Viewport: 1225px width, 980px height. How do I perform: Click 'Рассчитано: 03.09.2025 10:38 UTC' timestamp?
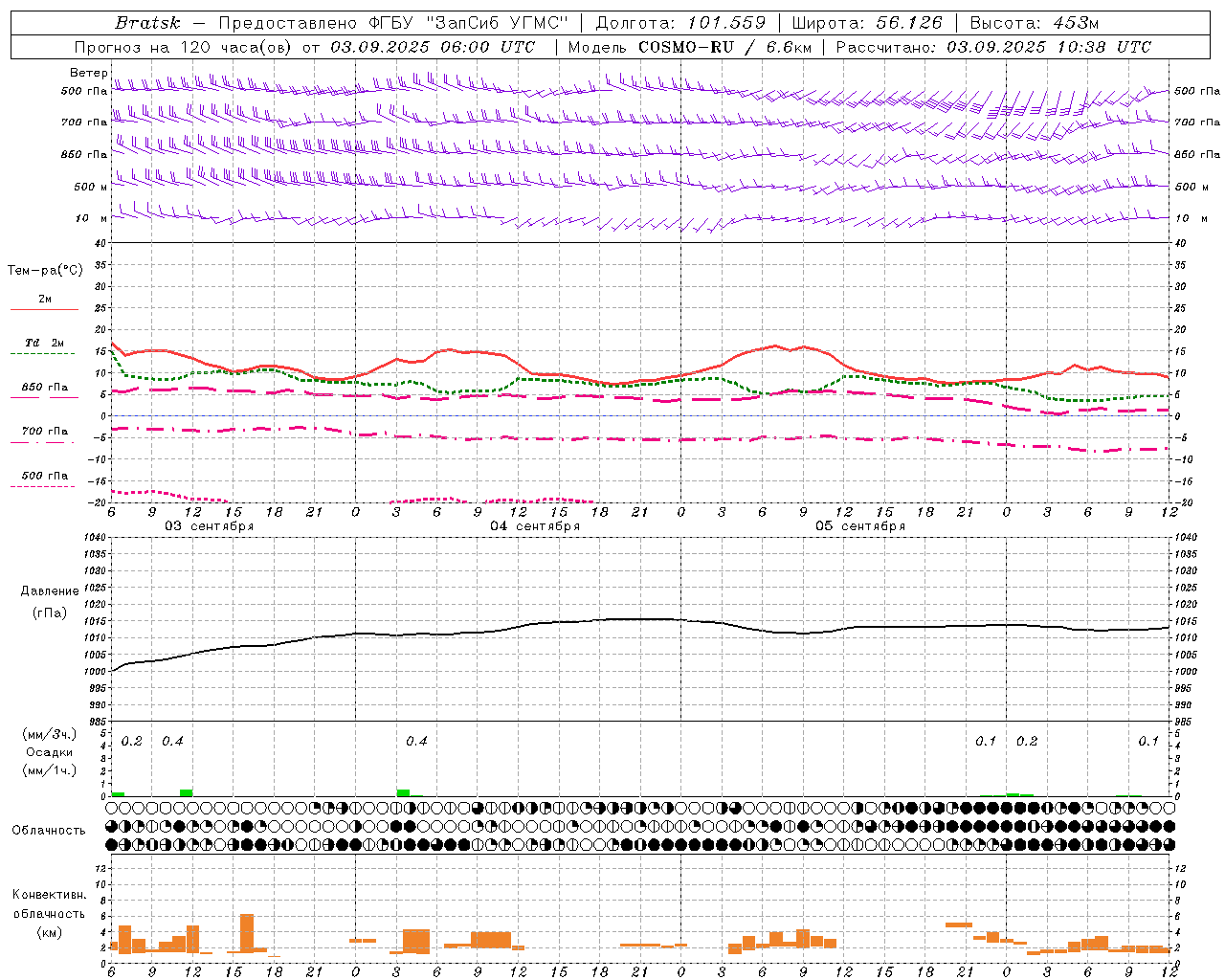pos(993,47)
